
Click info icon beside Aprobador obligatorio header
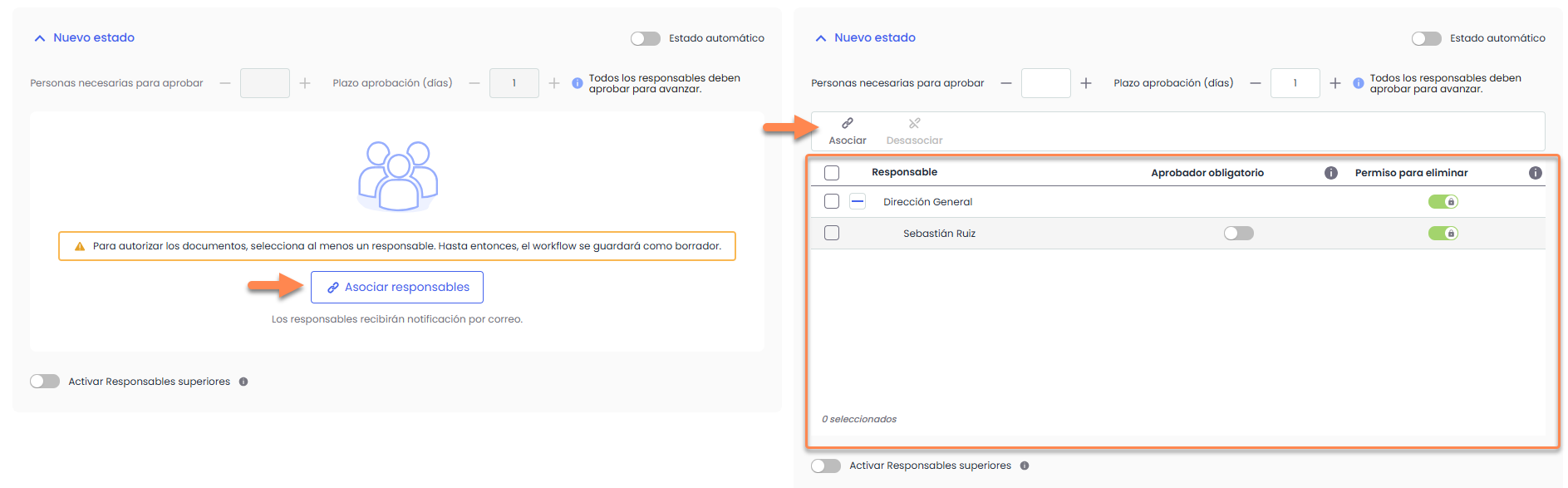coord(1330,173)
